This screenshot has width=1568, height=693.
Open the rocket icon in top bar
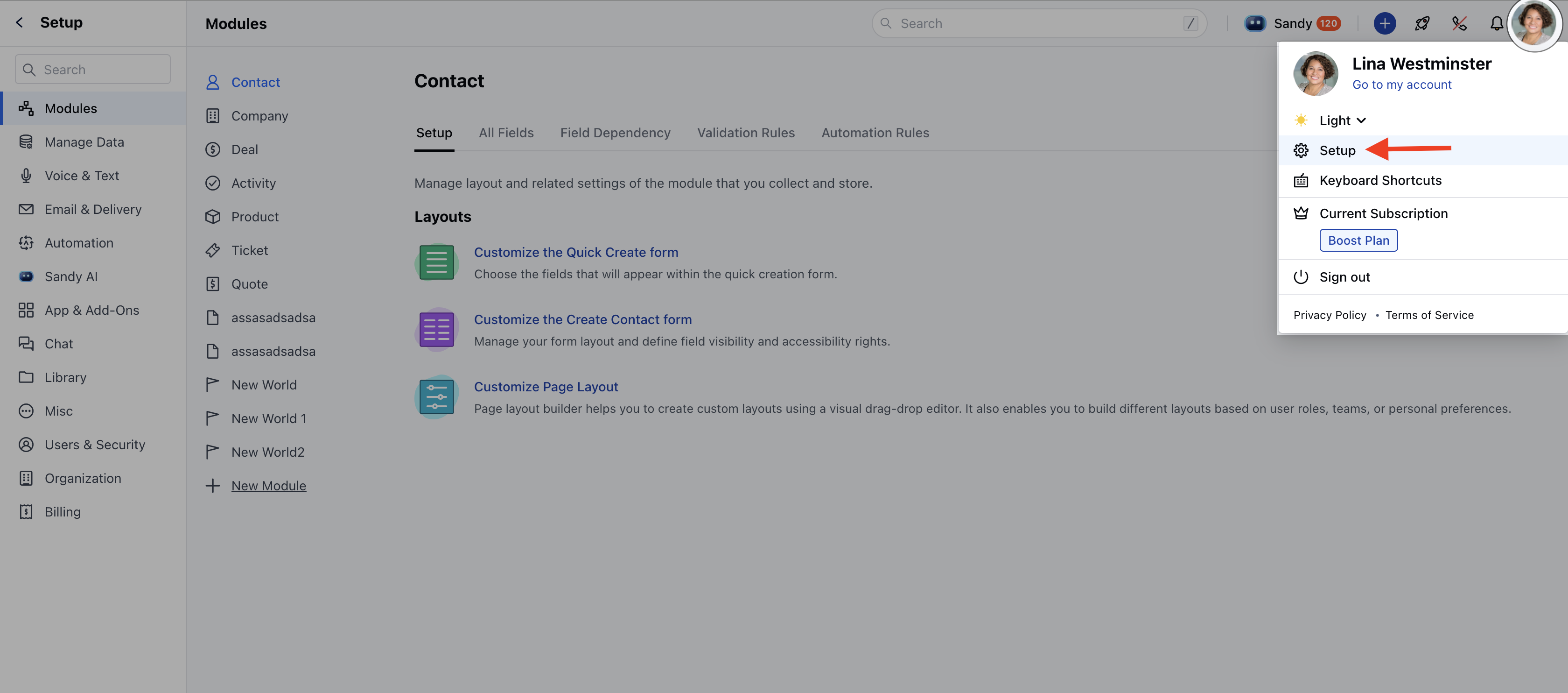(x=1422, y=23)
